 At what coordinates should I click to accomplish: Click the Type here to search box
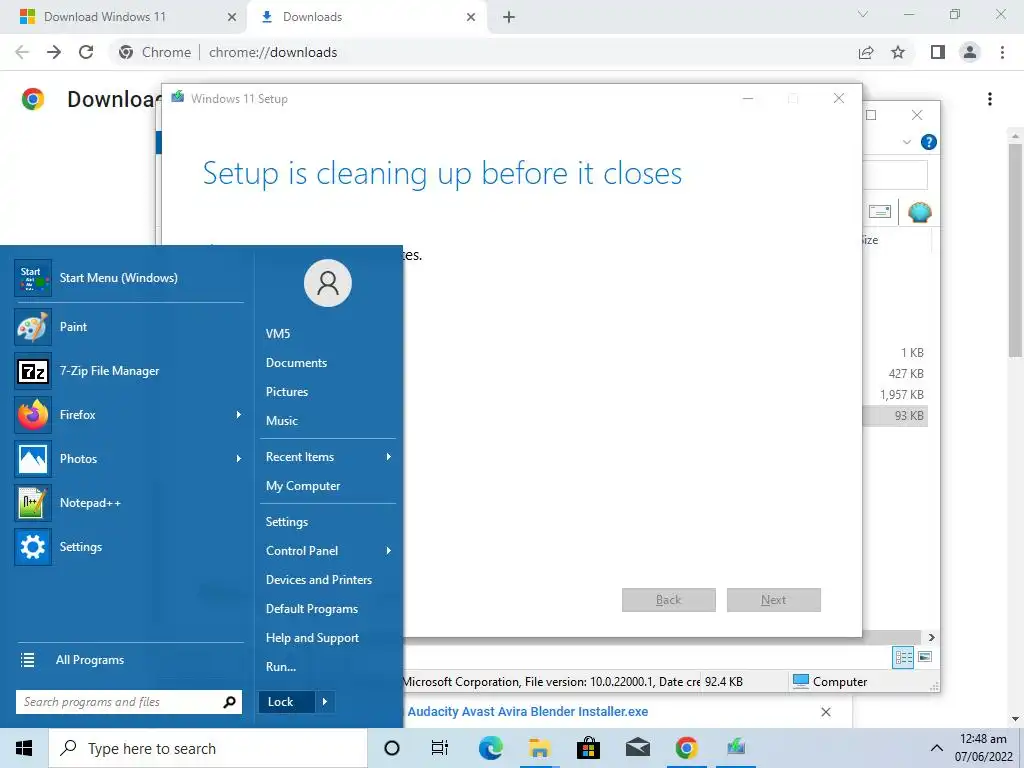[x=208, y=748]
